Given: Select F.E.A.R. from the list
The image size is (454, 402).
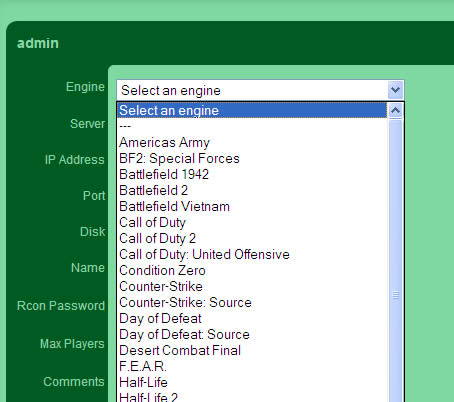Looking at the screenshot, I should pyautogui.click(x=252, y=366).
